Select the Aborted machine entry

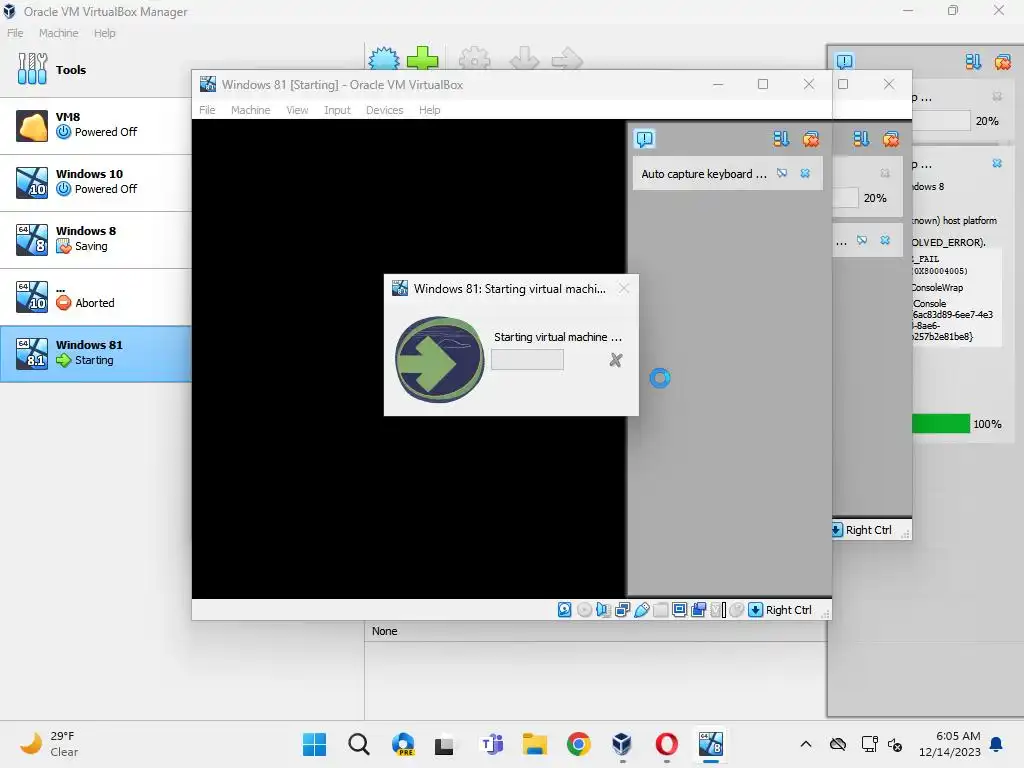[x=96, y=296]
